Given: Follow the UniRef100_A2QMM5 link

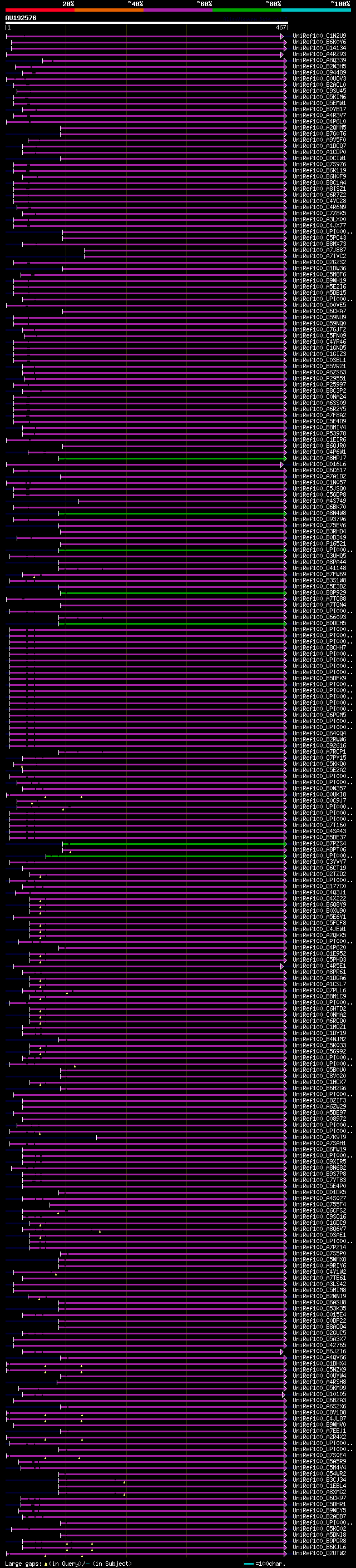Looking at the screenshot, I should [319, 128].
